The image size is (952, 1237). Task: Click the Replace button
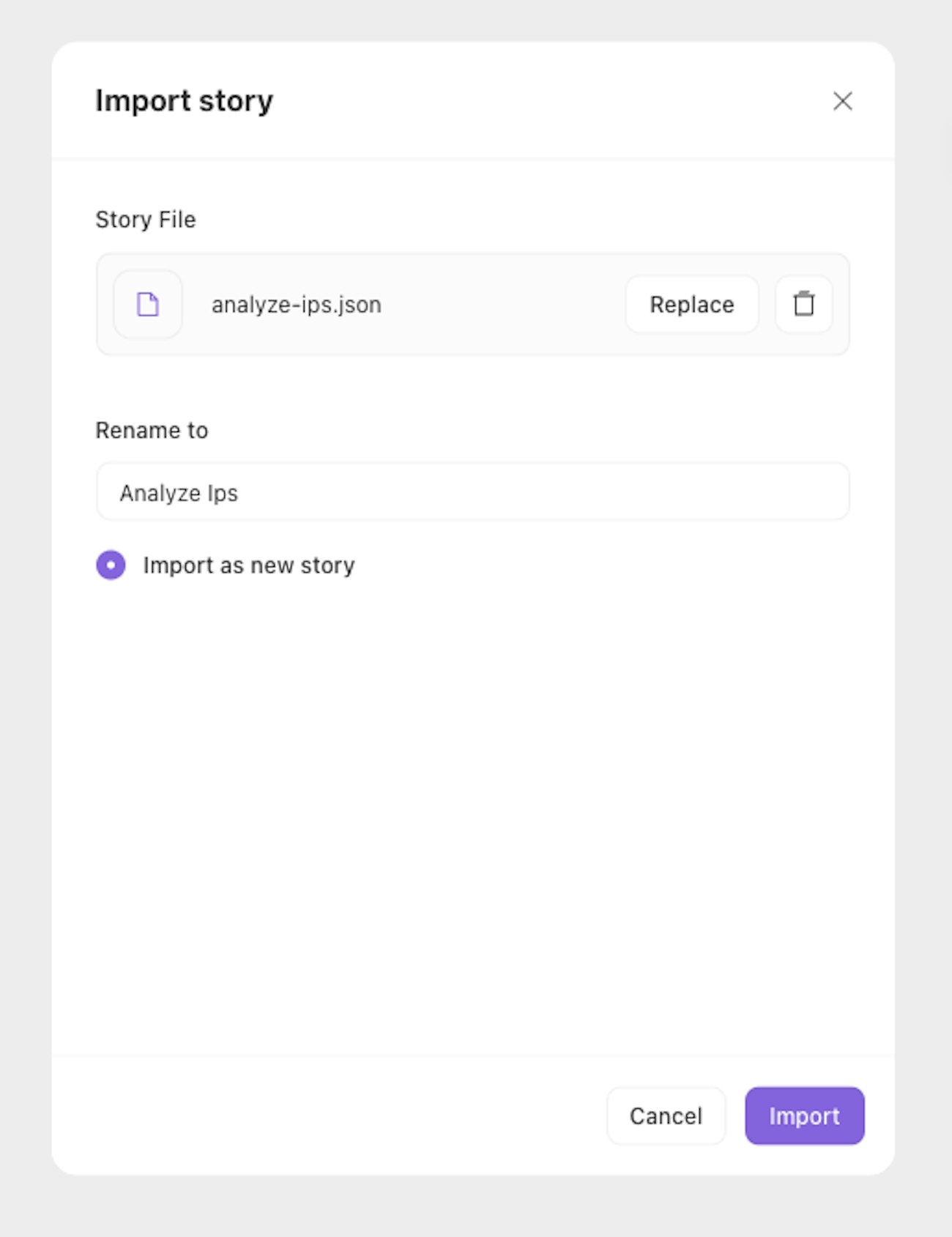pyautogui.click(x=691, y=304)
